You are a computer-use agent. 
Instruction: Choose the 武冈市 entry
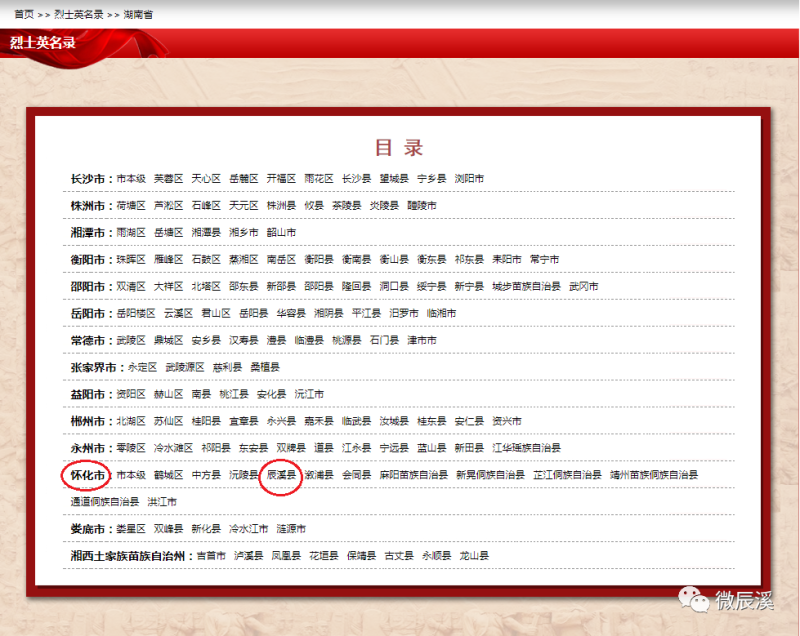coord(584,287)
